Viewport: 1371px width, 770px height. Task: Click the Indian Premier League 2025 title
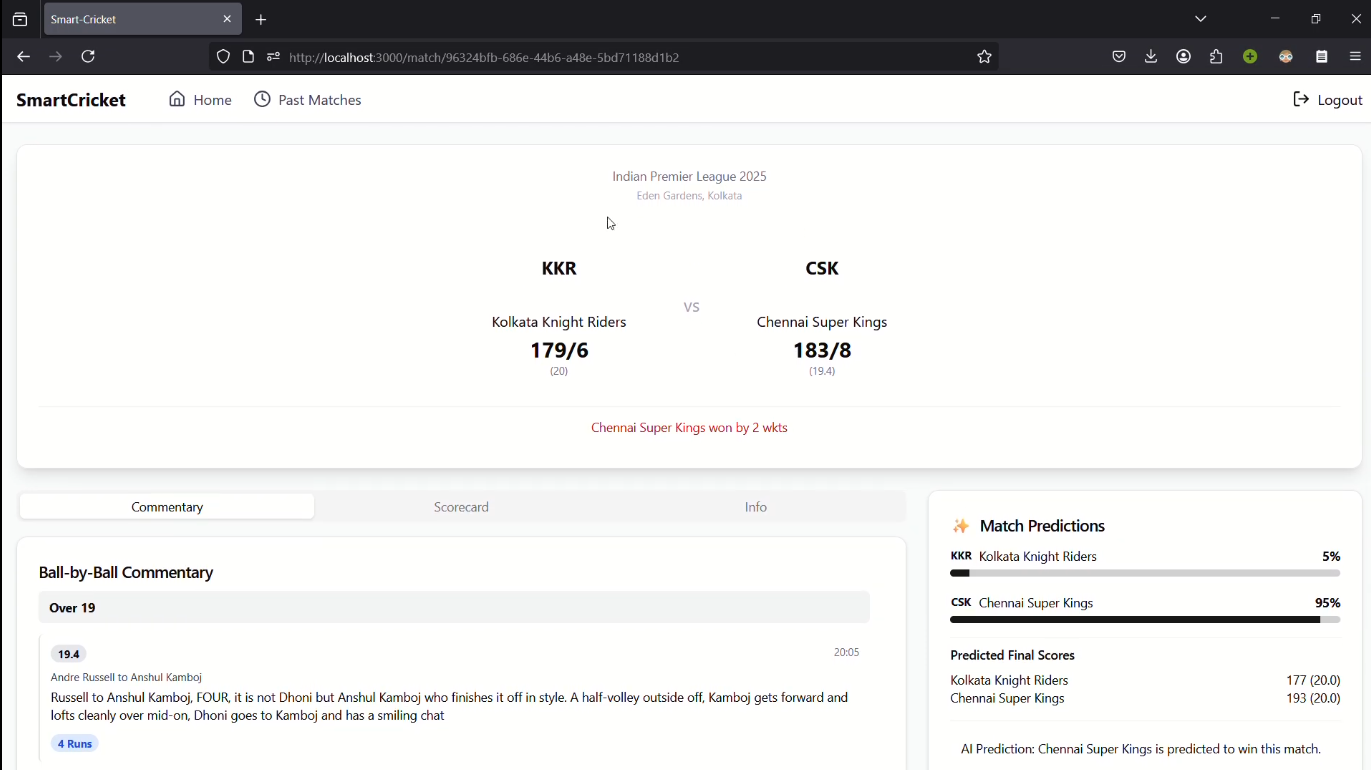pyautogui.click(x=689, y=176)
